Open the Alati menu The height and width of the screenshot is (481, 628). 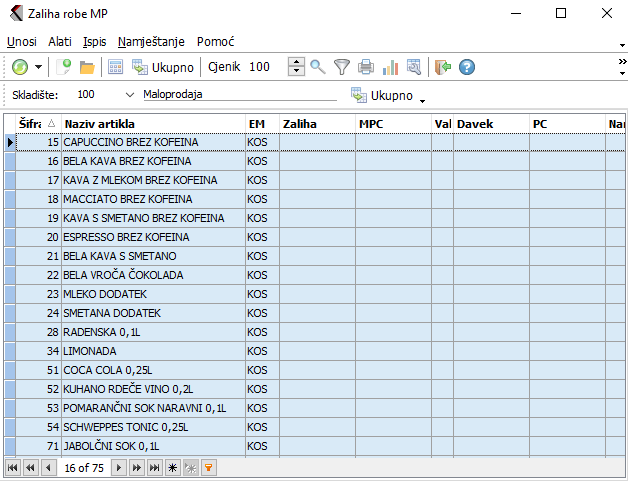60,42
